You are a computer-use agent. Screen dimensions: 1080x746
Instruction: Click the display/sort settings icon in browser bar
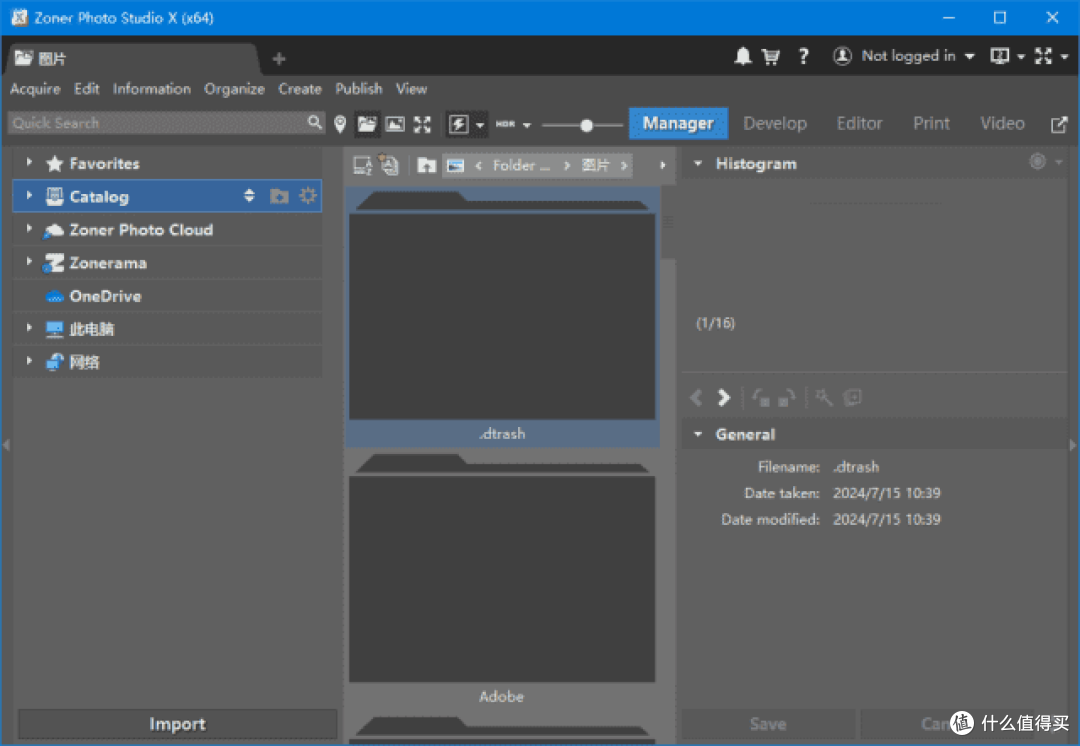pyautogui.click(x=363, y=165)
